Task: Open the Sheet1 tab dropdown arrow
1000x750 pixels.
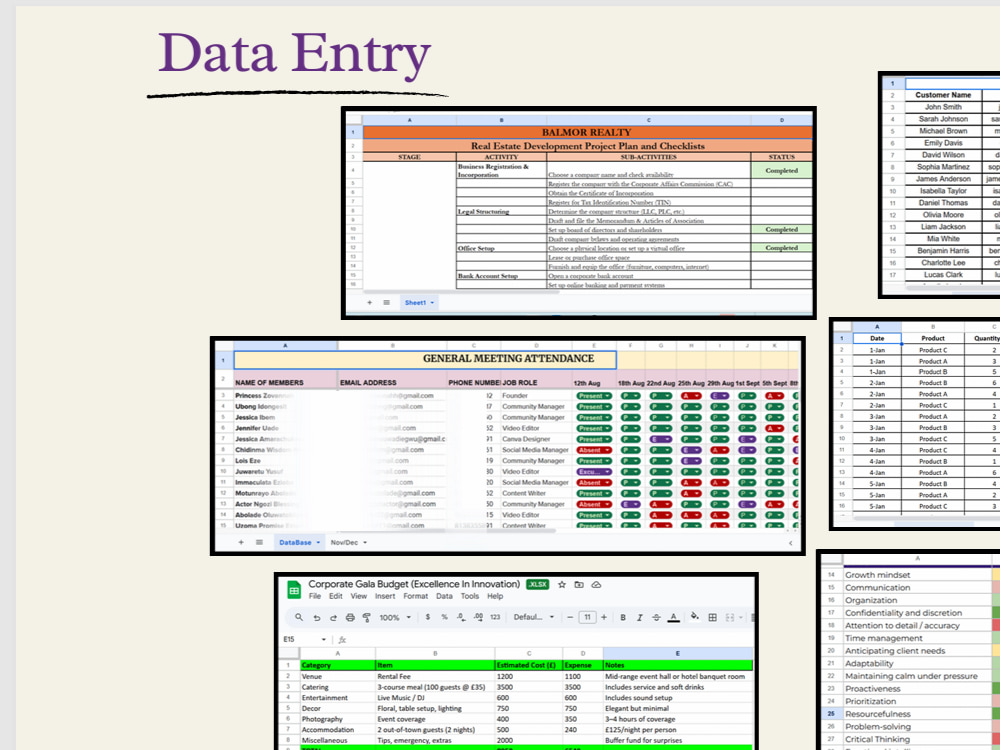Action: point(432,303)
